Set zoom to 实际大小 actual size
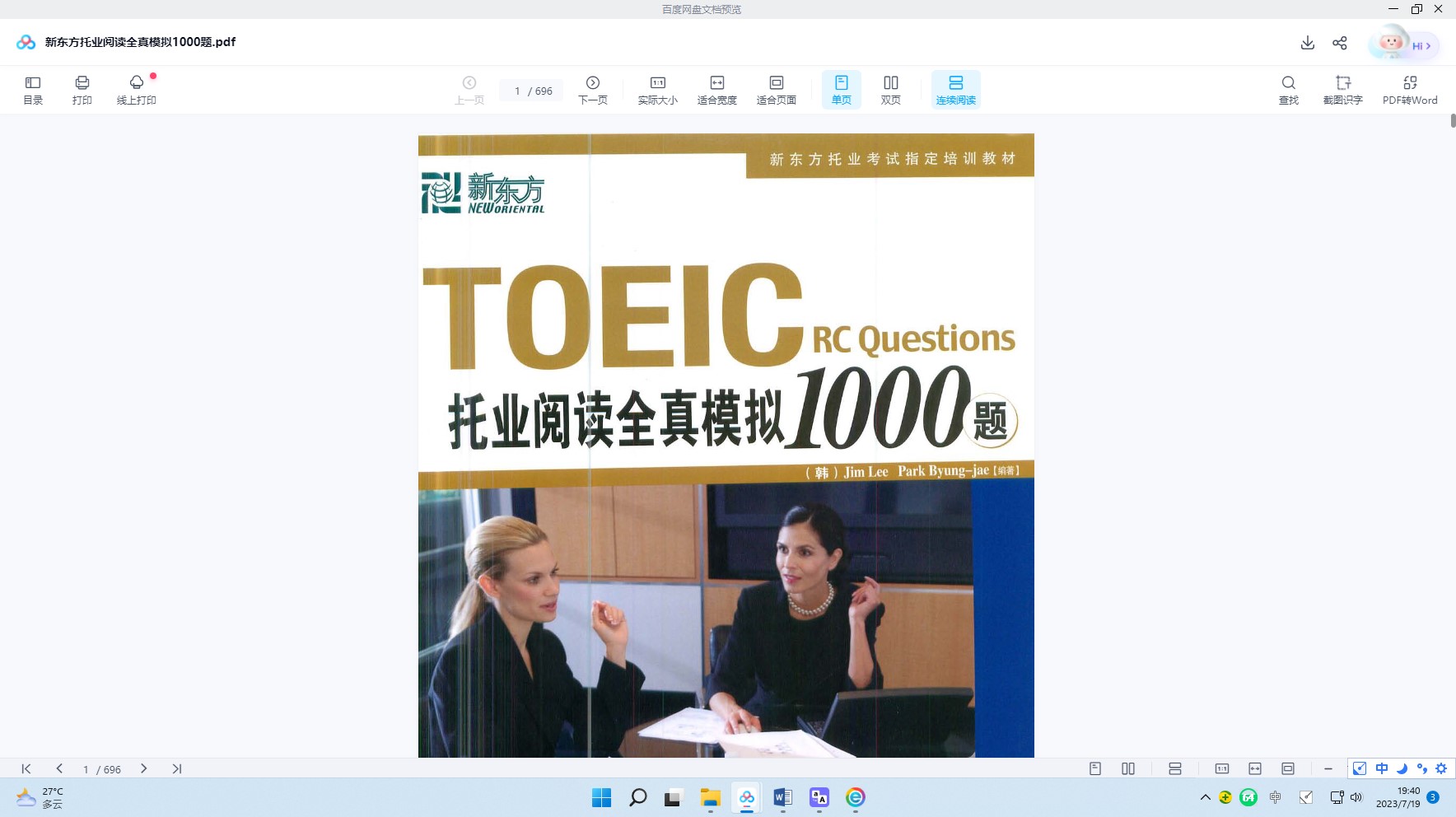Viewport: 1456px width, 817px height. coord(658,90)
